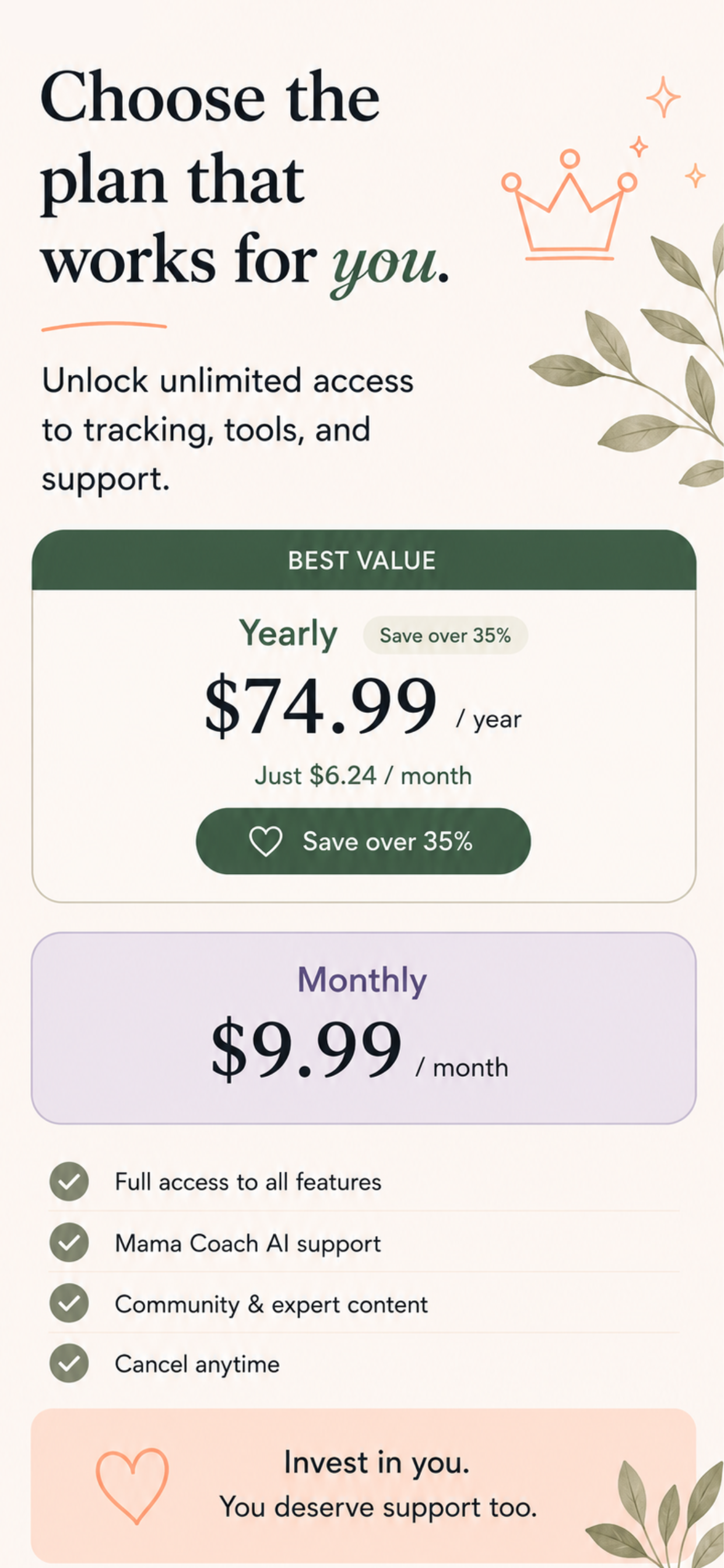Click checkmark beside Mama Coach AI support
The width and height of the screenshot is (724, 1568).
(69, 1242)
